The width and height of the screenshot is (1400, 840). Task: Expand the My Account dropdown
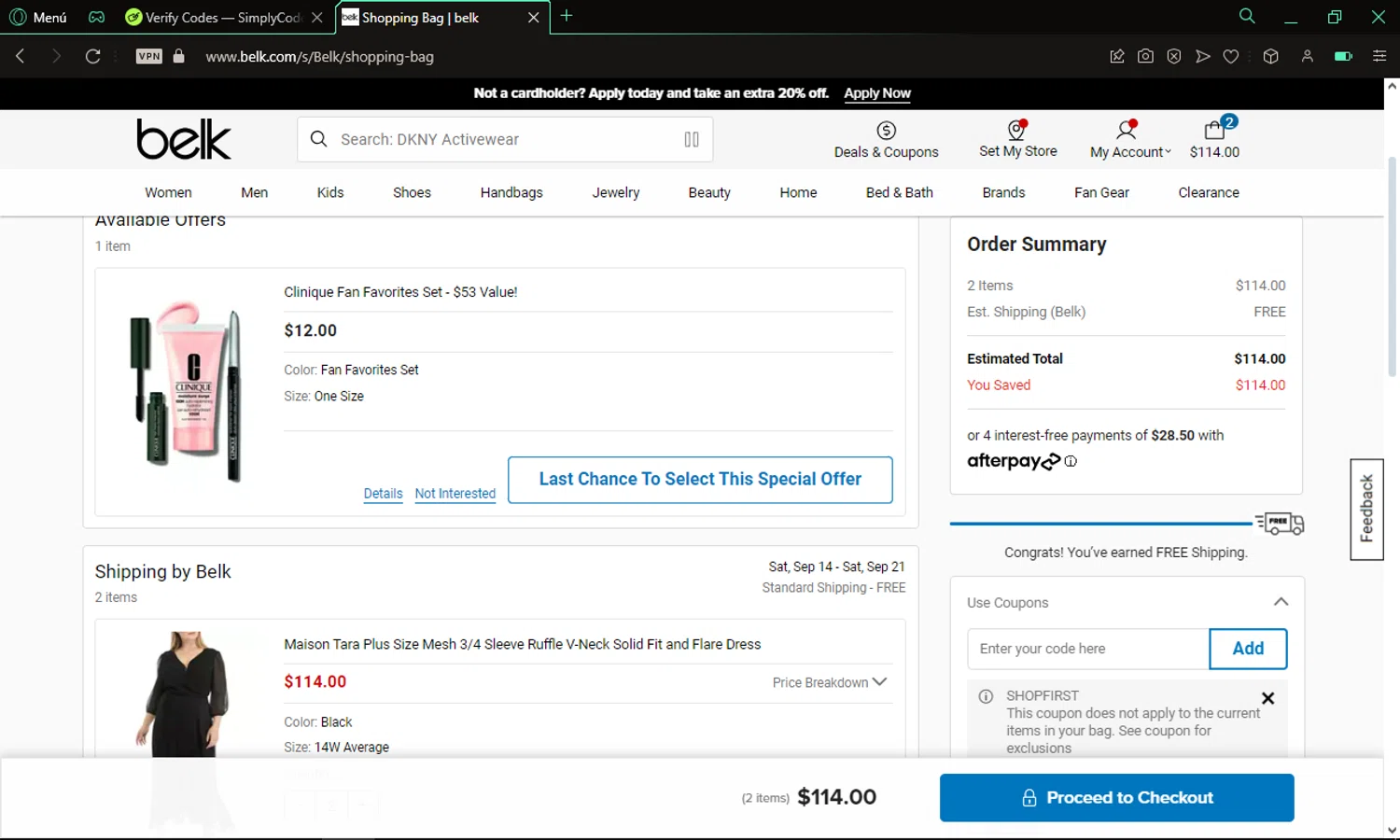[1130, 140]
